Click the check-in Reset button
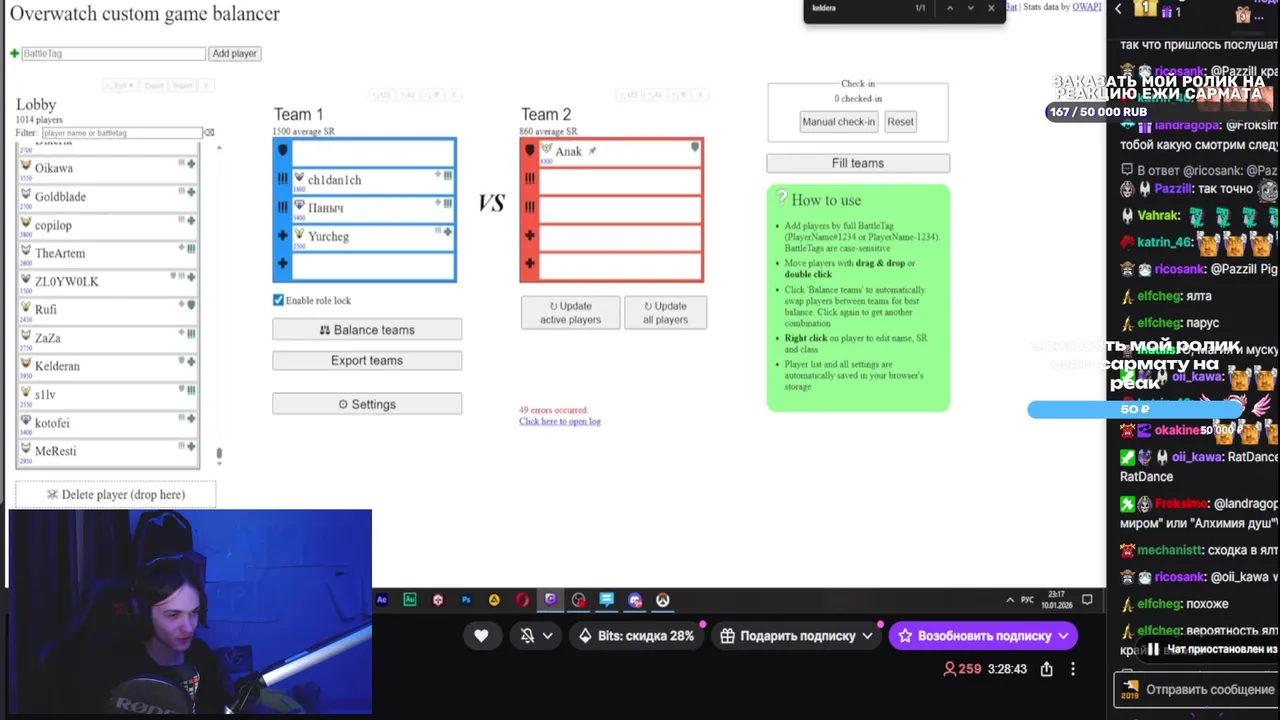Screen dimensions: 1280x720 click(900, 122)
